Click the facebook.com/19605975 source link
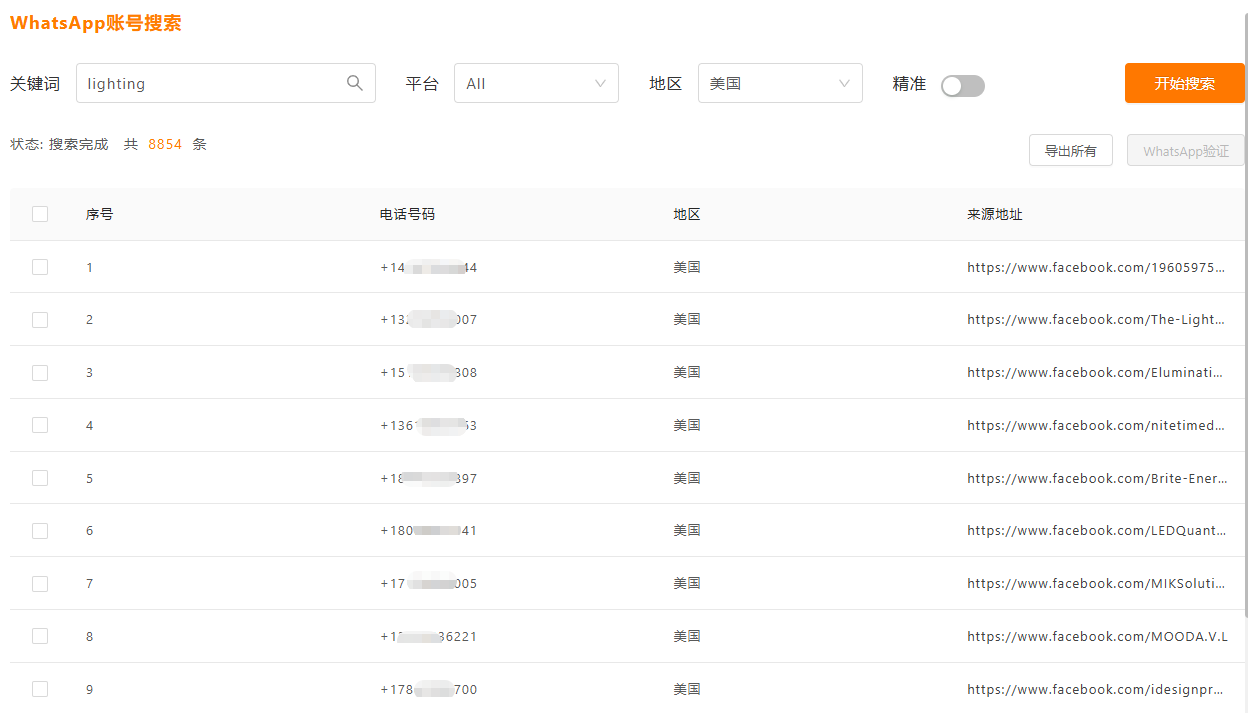The image size is (1248, 713). pos(1096,267)
